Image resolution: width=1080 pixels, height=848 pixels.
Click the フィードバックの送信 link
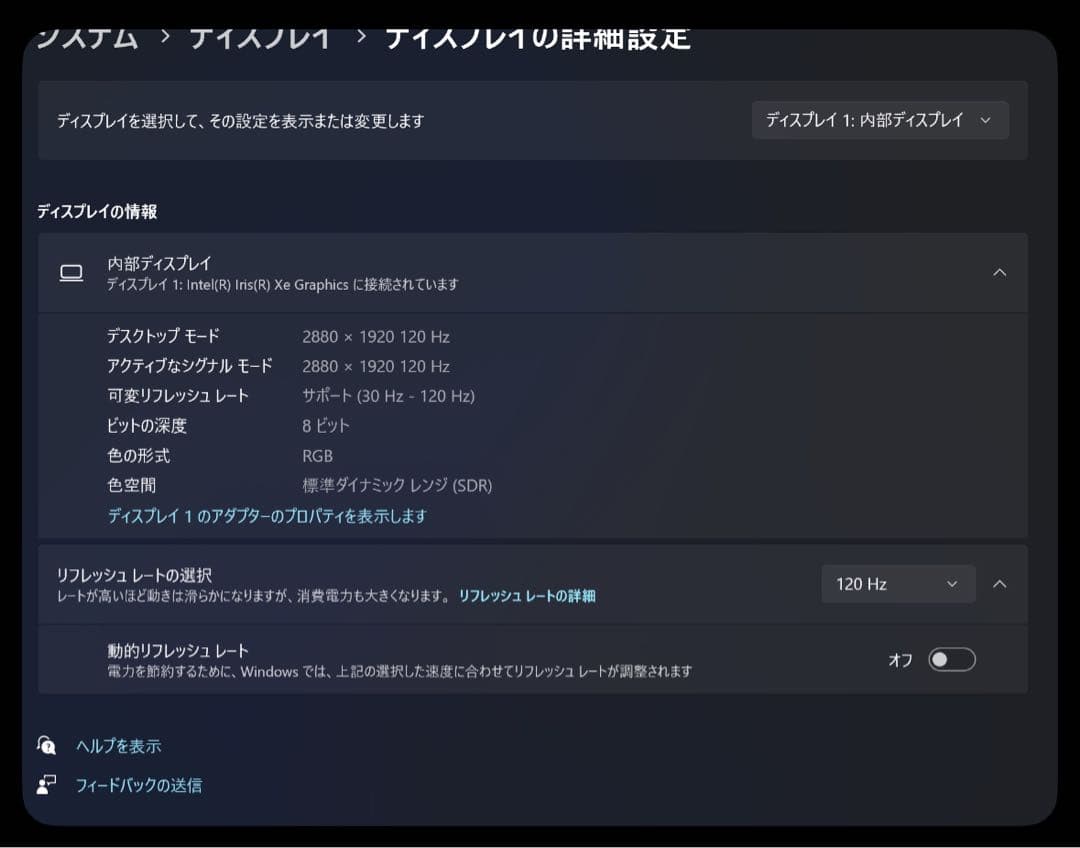point(140,785)
